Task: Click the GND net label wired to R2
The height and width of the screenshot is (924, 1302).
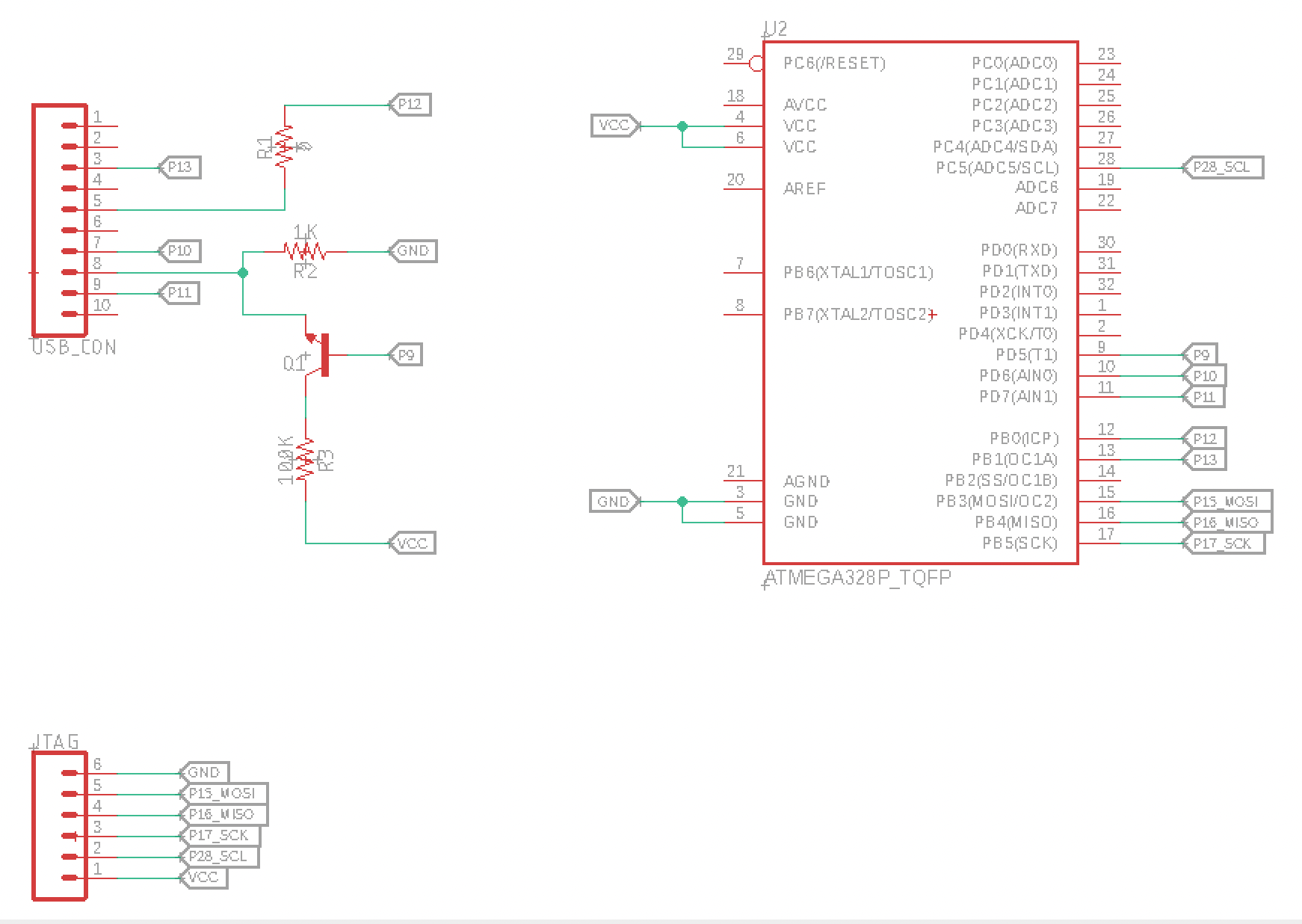Action: [x=413, y=251]
